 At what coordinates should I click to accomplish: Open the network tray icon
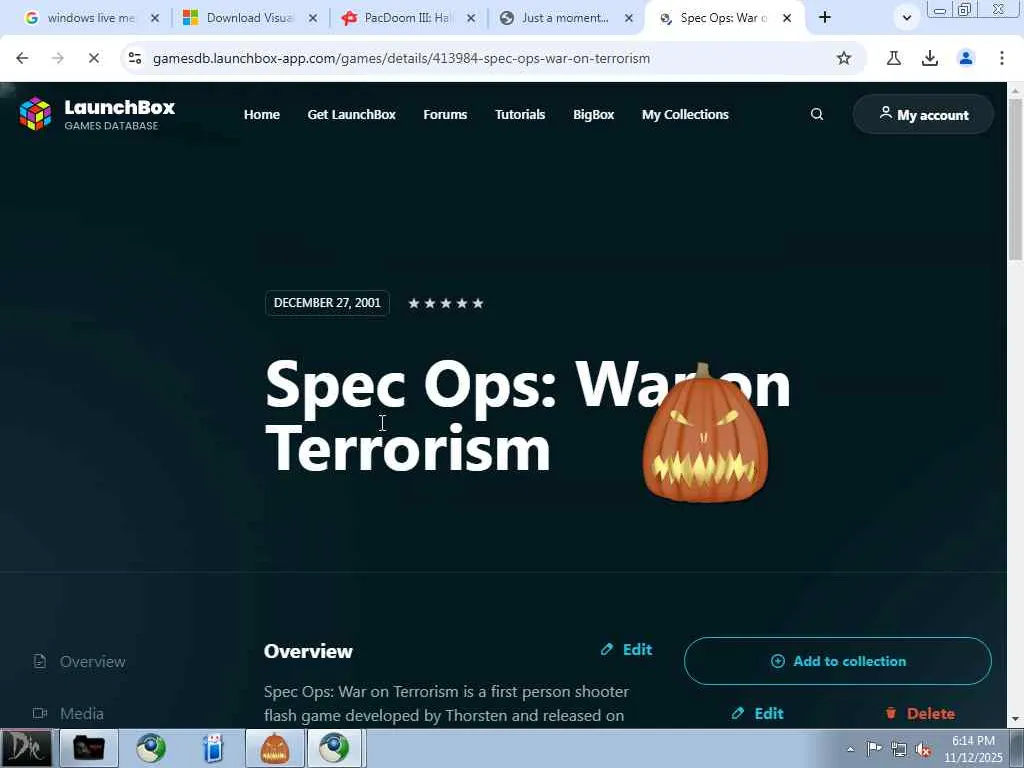click(x=899, y=749)
